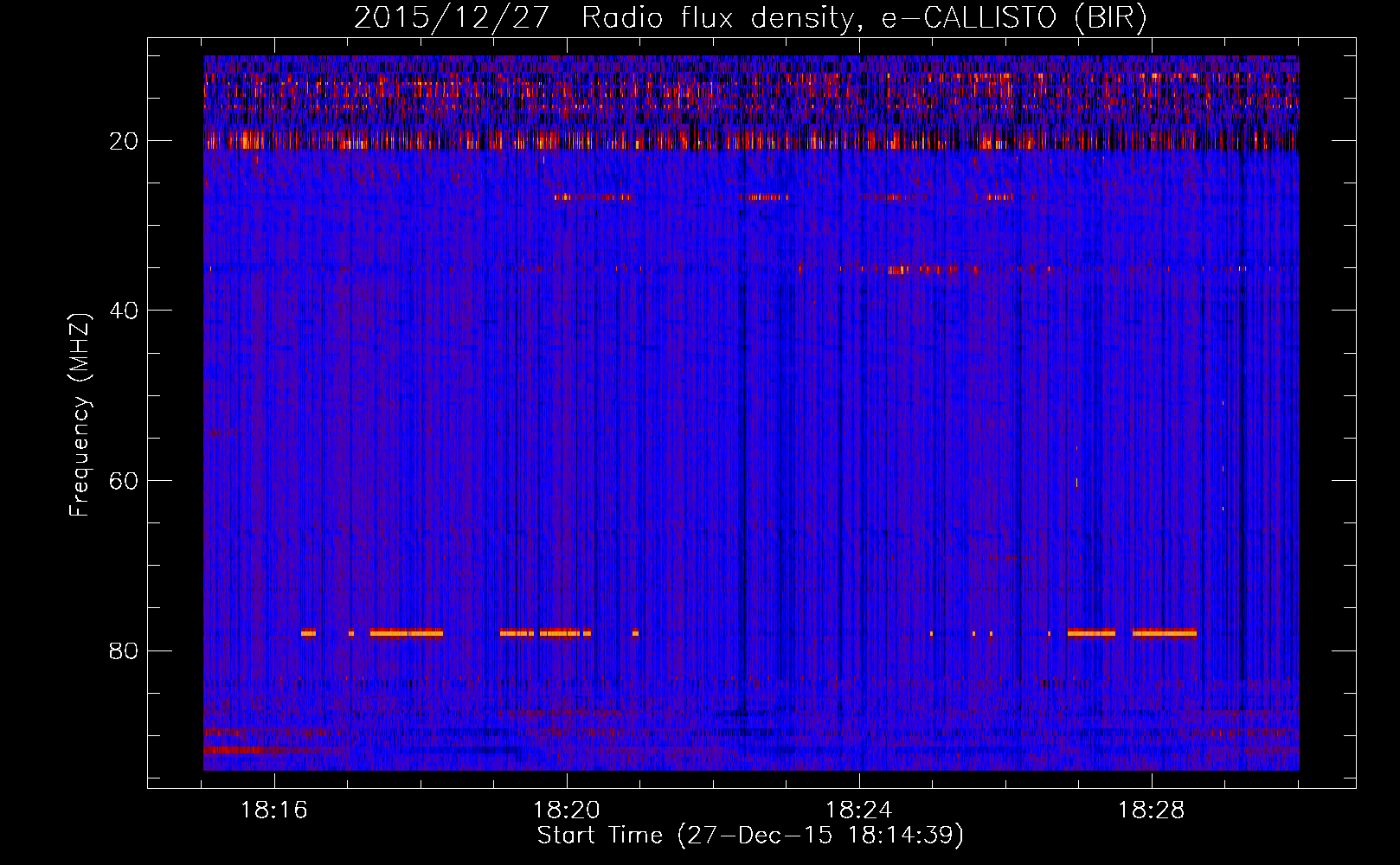Click the plot title text at top
The height and width of the screenshot is (865, 1400).
pos(750,18)
